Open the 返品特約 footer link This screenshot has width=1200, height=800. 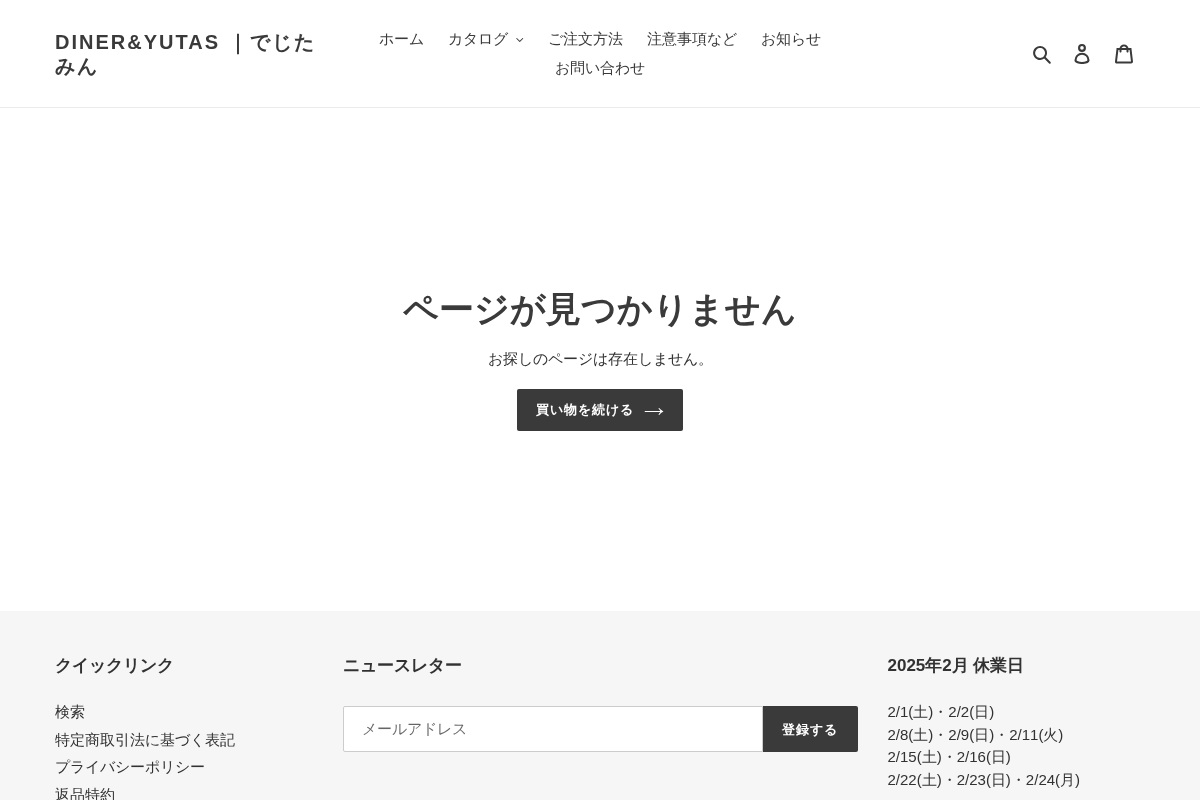[x=85, y=793]
